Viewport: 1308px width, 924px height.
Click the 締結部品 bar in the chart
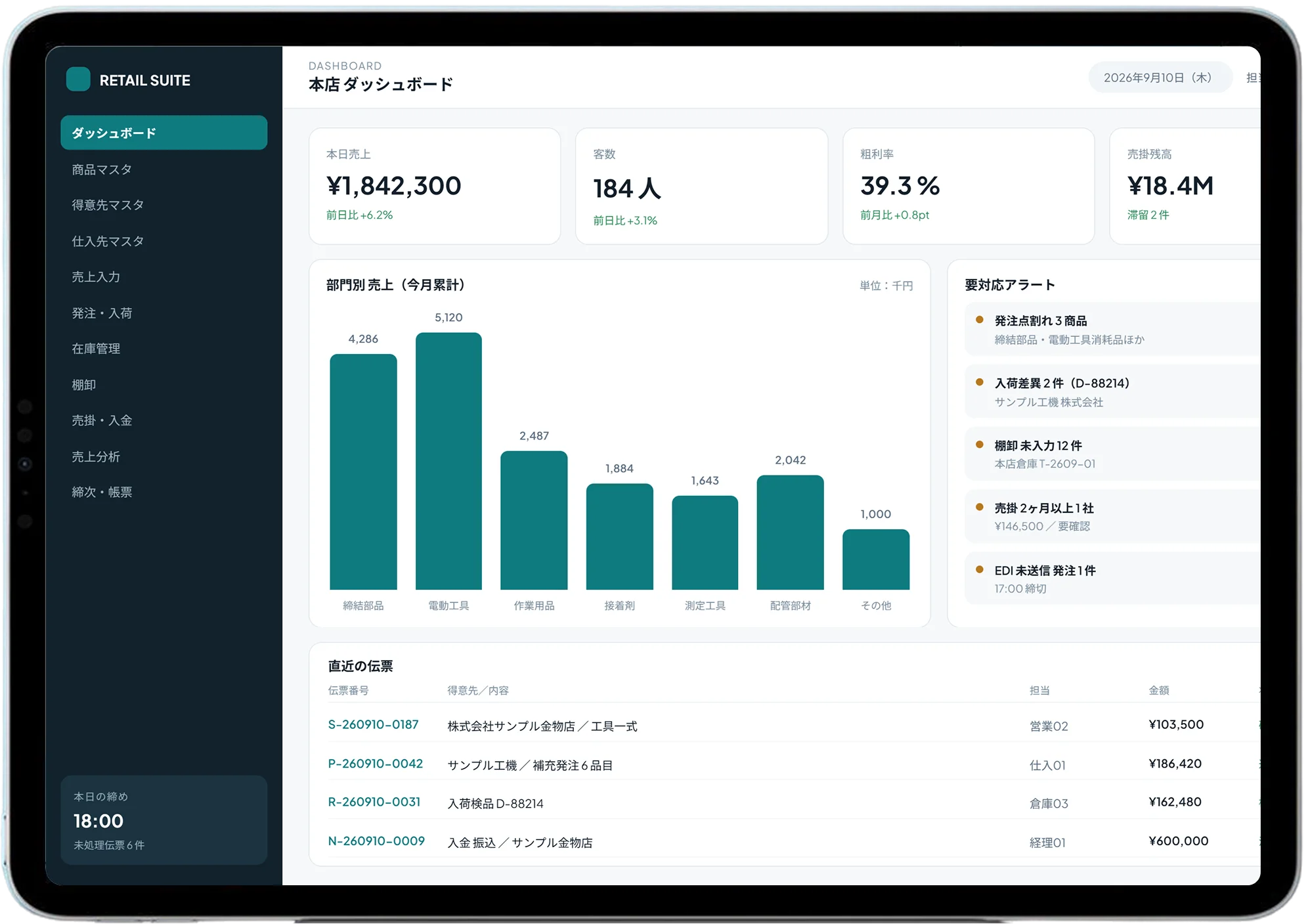363,472
